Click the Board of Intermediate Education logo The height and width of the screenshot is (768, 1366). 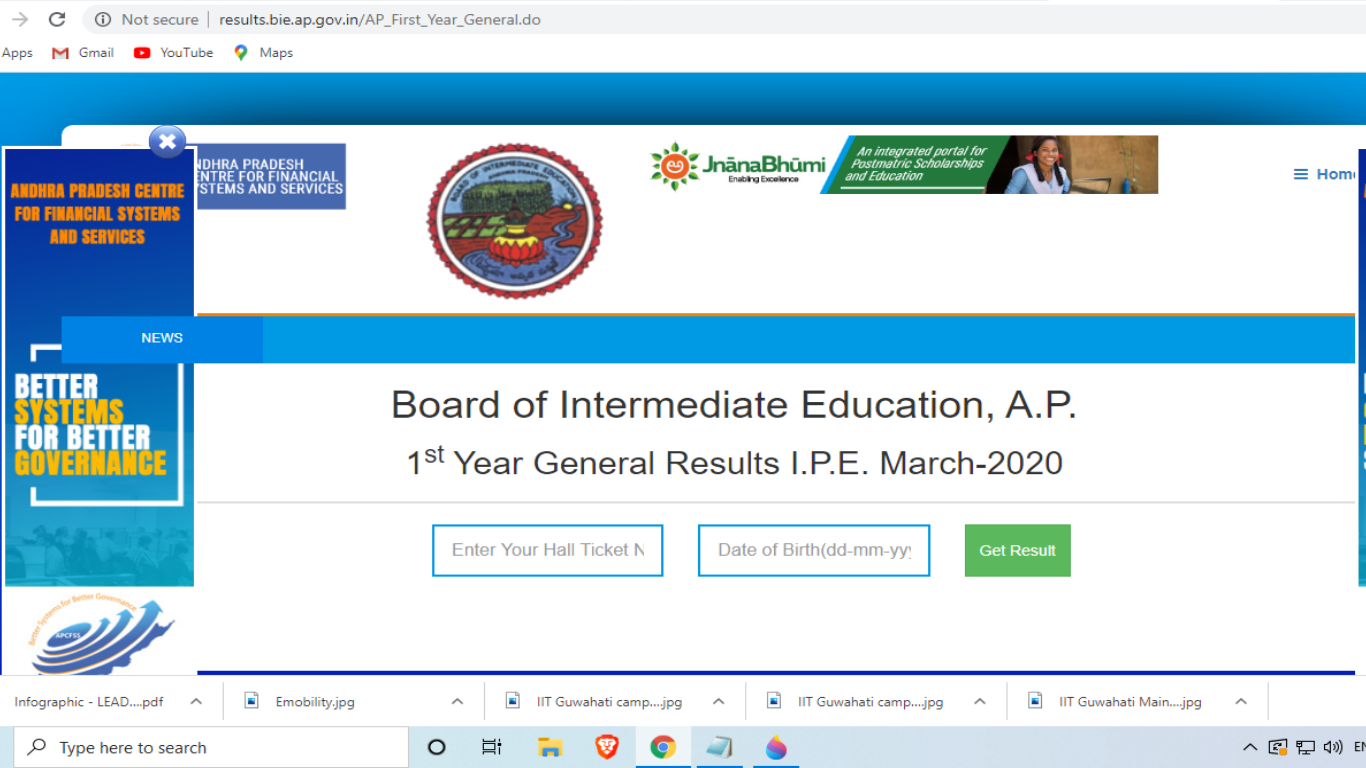(x=515, y=221)
